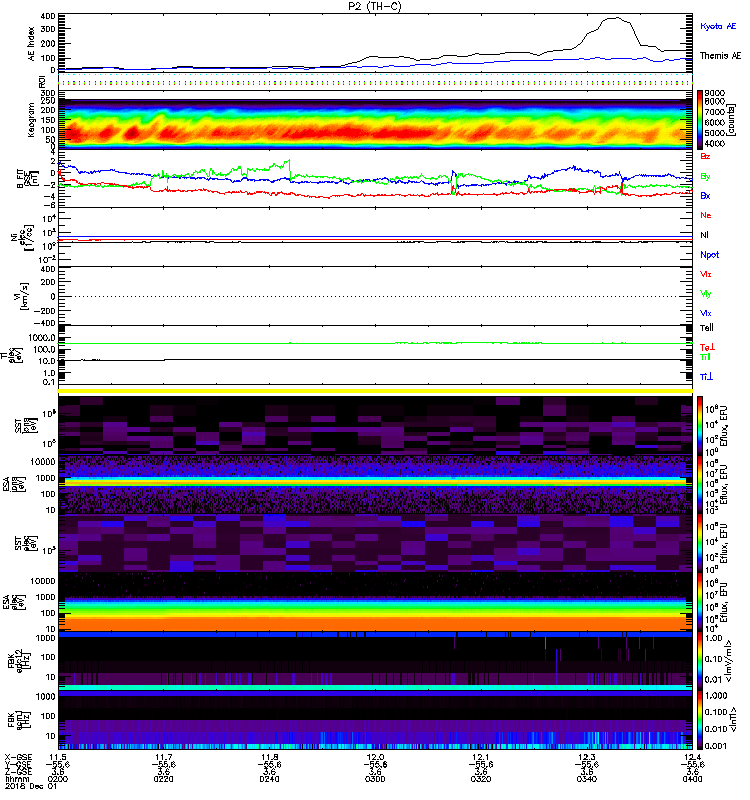This screenshot has height=800, width=750.
Task: Pick the red "Ne" density legend label
Action: [706, 215]
